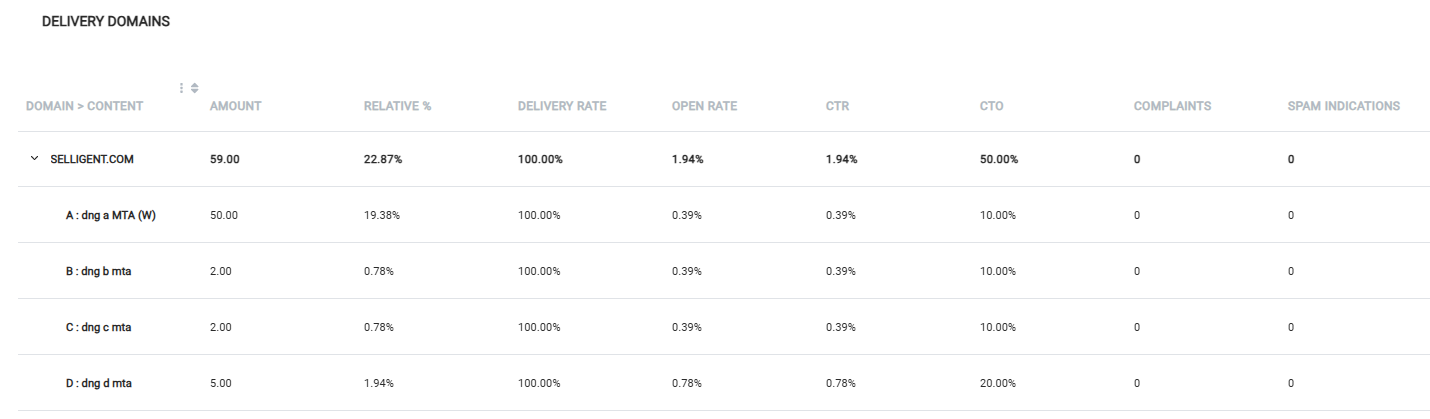This screenshot has height=419, width=1430.
Task: Sort by DELIVERY RATE column header
Action: [x=561, y=107]
